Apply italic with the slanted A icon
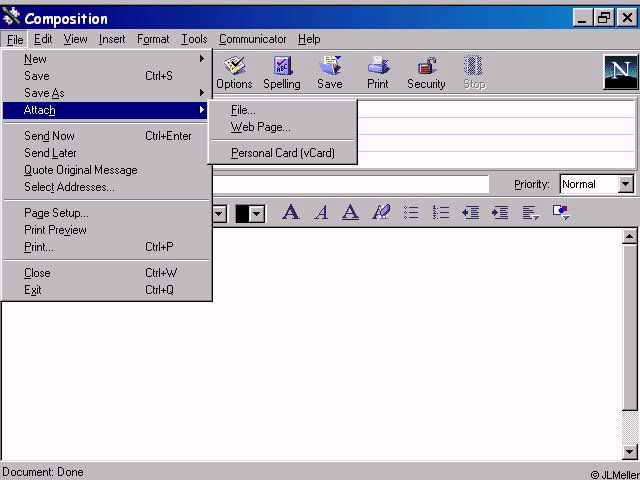Image resolution: width=640 pixels, height=480 pixels. tap(321, 212)
